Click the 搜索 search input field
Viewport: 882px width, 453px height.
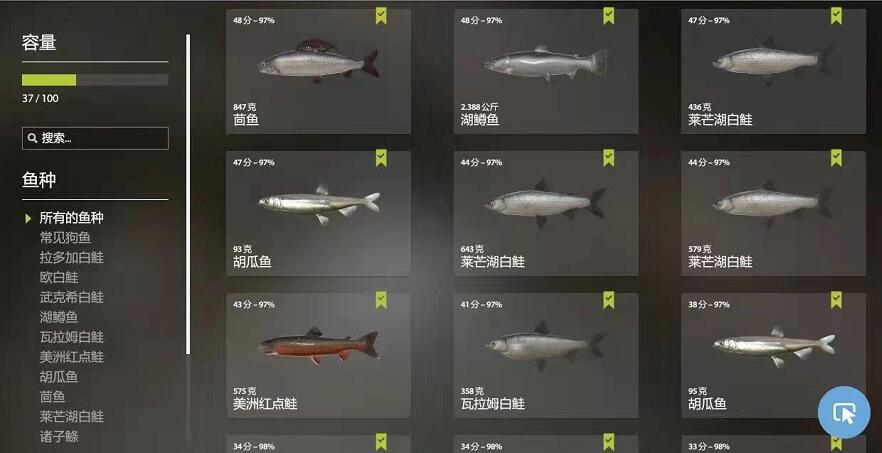(x=95, y=138)
